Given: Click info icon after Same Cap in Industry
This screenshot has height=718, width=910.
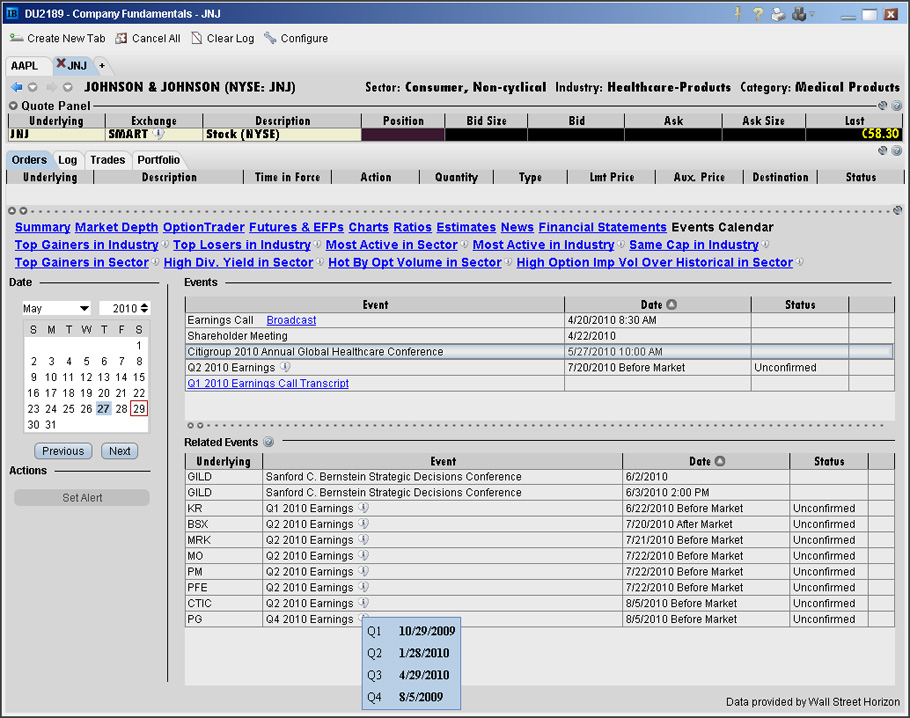Looking at the screenshot, I should 765,244.
